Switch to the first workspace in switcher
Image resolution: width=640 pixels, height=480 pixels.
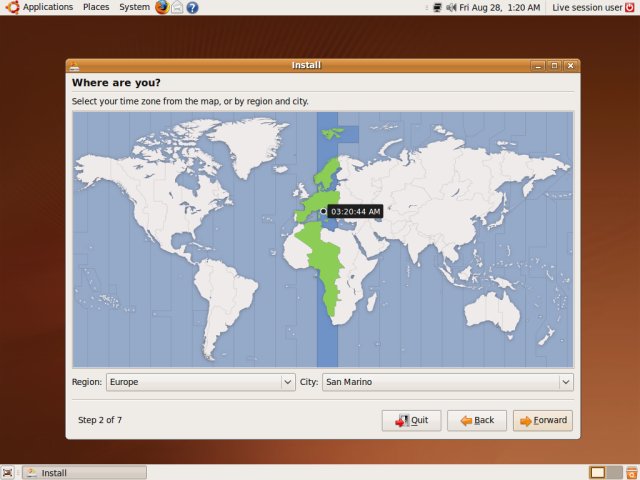598,473
